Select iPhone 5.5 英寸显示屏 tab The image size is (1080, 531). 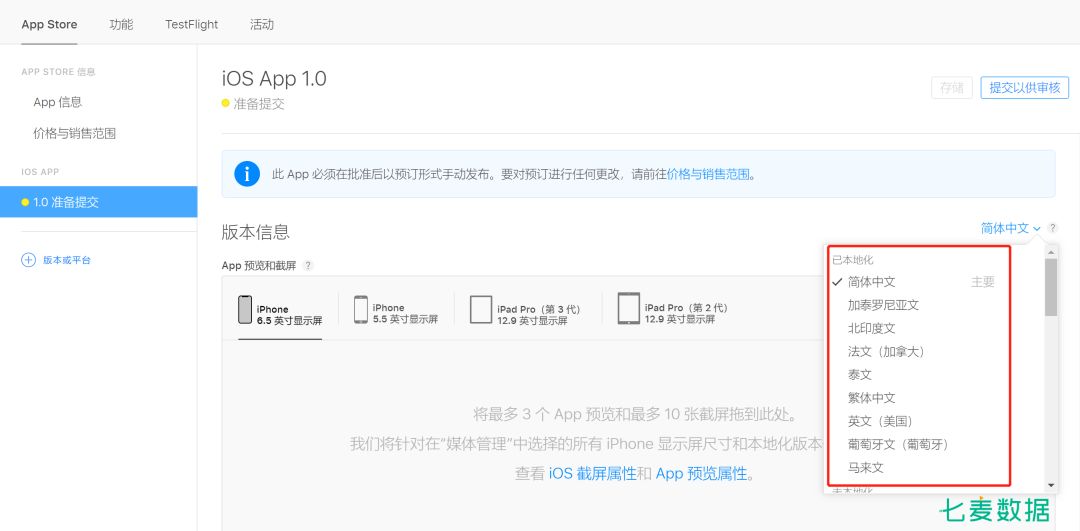[x=395, y=310]
